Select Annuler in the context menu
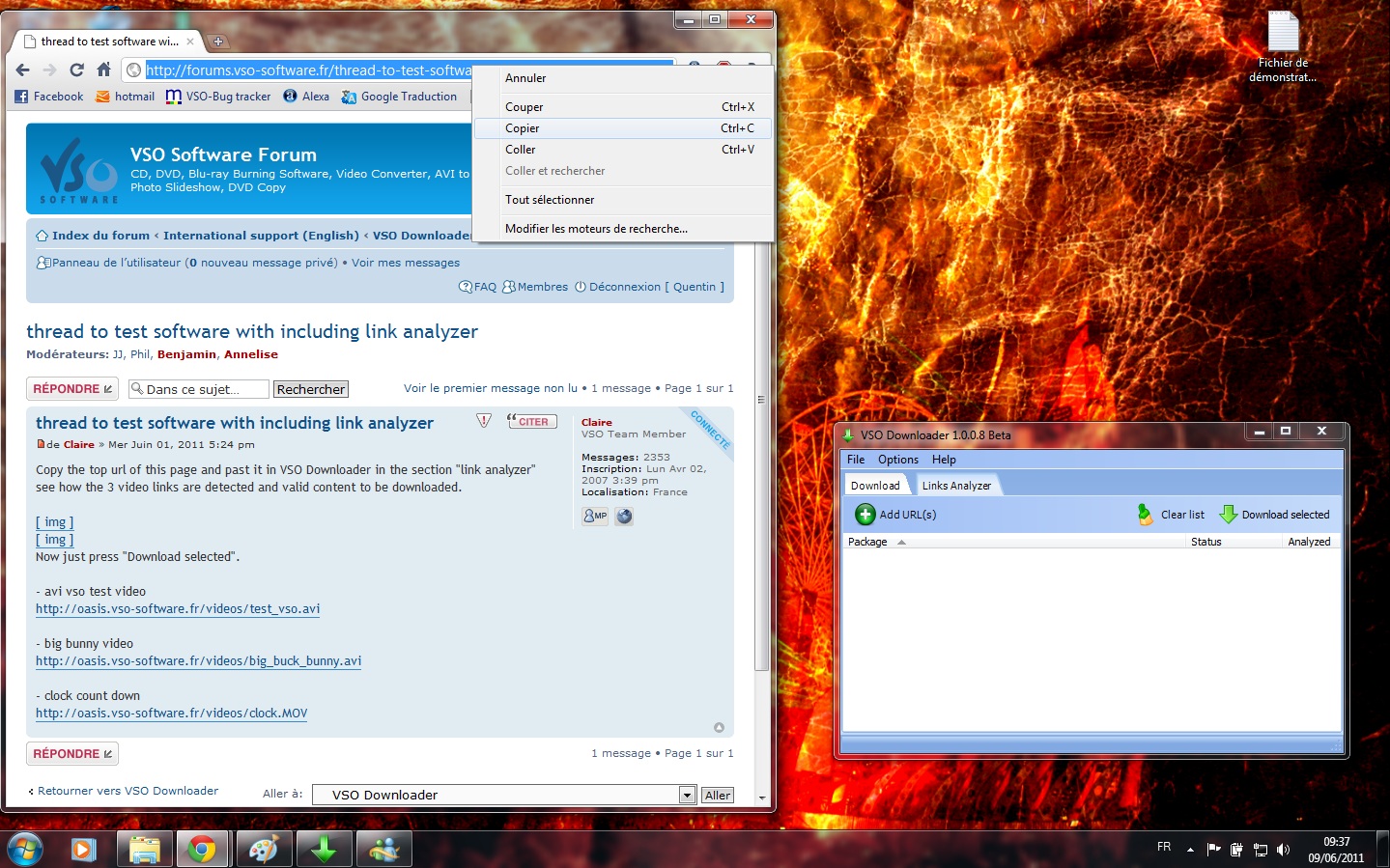The height and width of the screenshot is (868, 1390). coord(623,78)
